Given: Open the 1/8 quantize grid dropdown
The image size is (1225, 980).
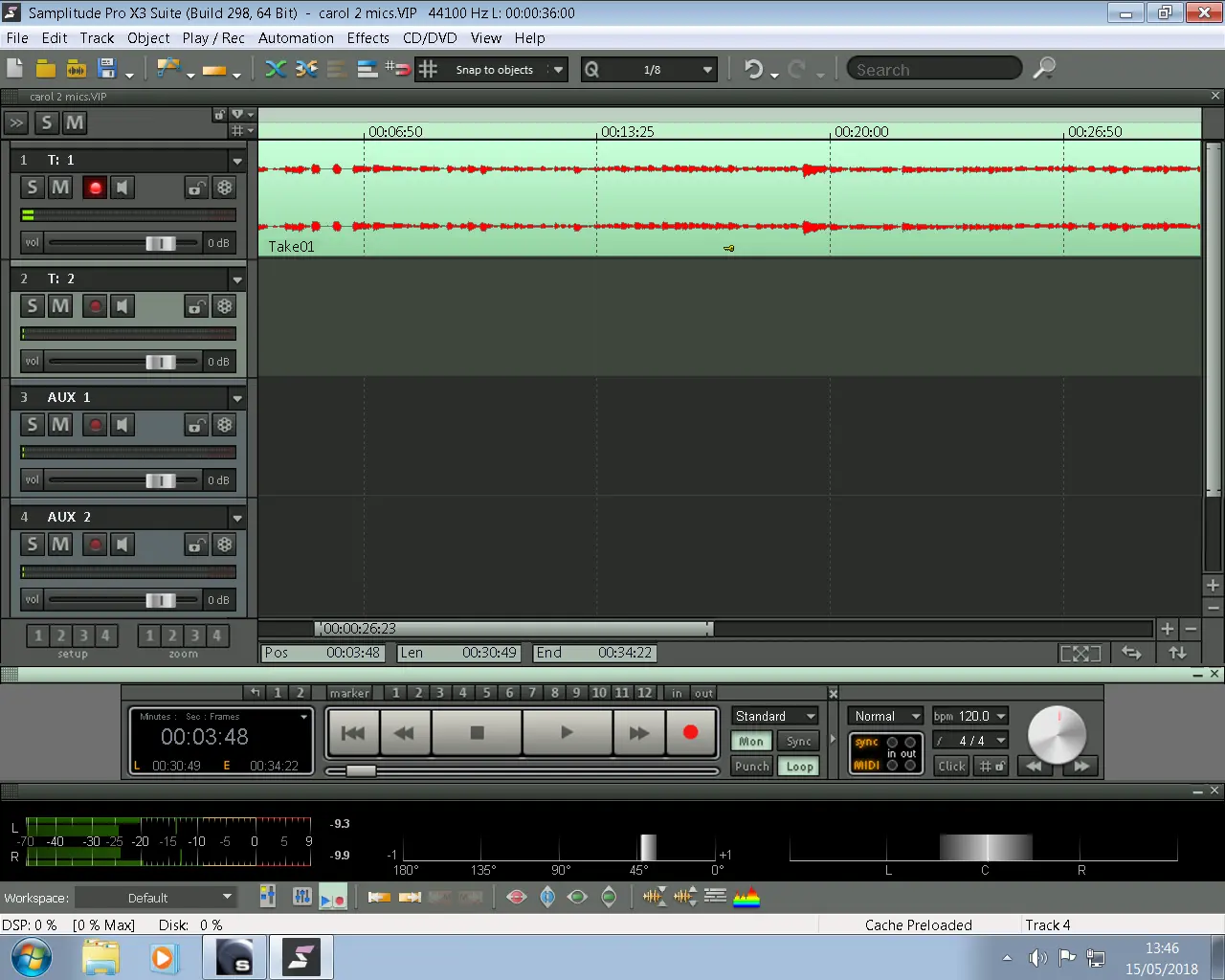Looking at the screenshot, I should tap(707, 70).
